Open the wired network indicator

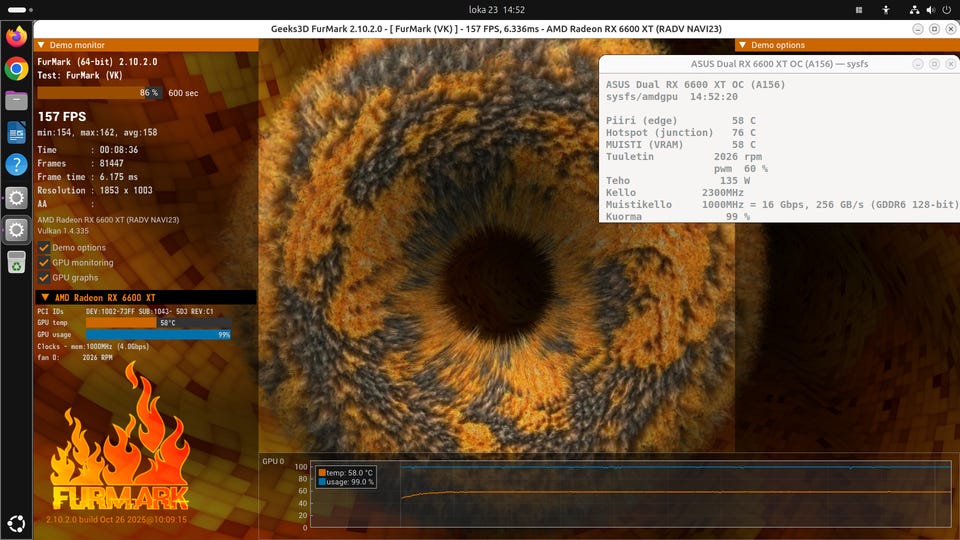914,10
